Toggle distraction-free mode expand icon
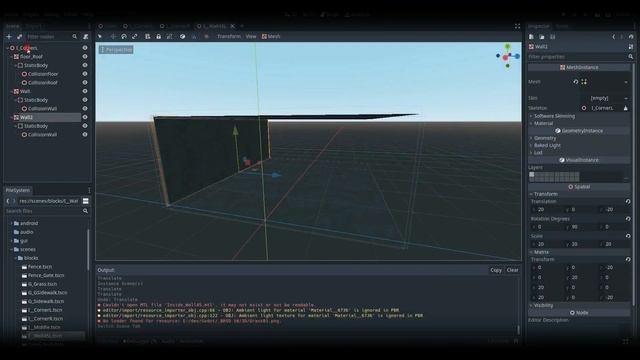 (x=517, y=26)
